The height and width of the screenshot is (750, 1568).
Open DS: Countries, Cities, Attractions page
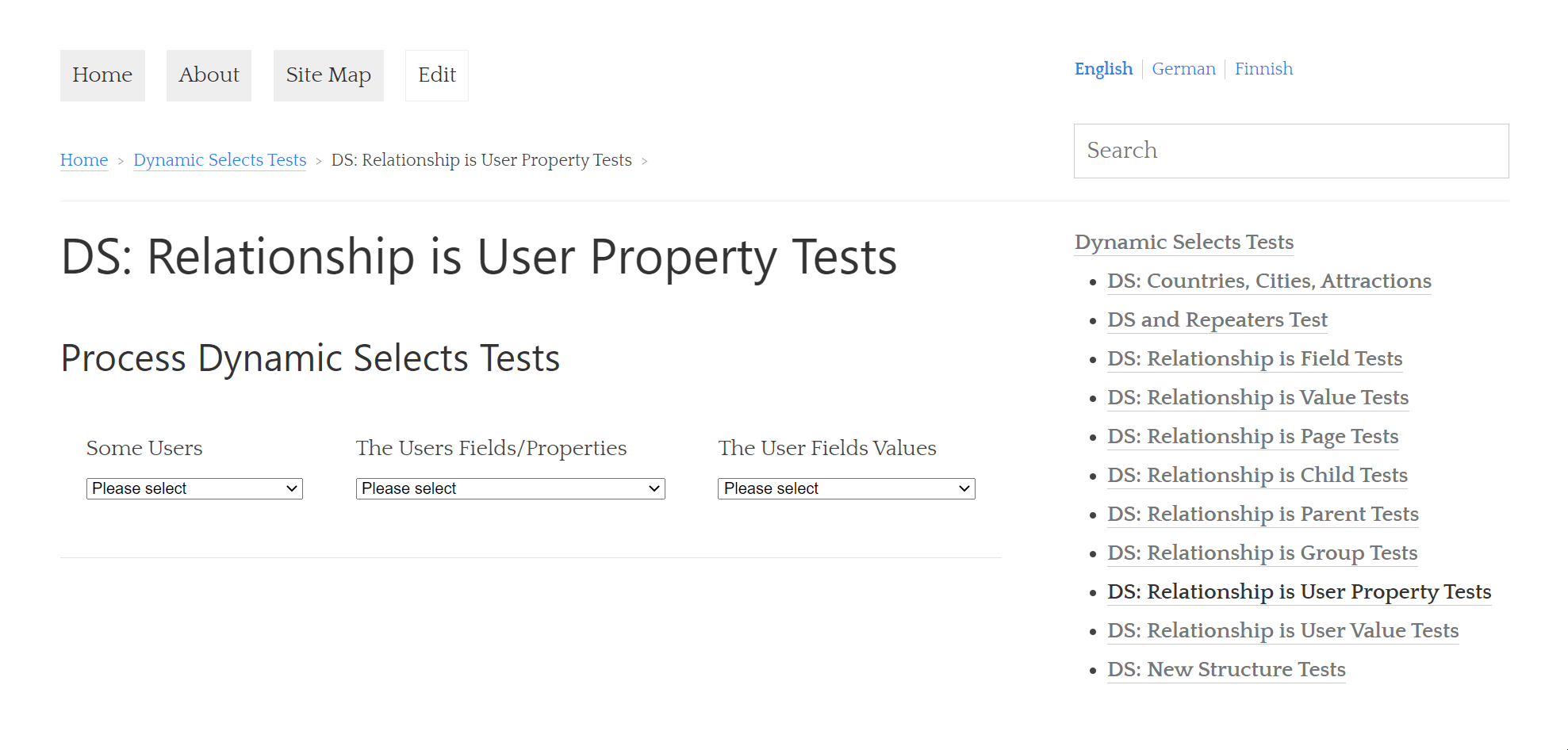pyautogui.click(x=1269, y=281)
